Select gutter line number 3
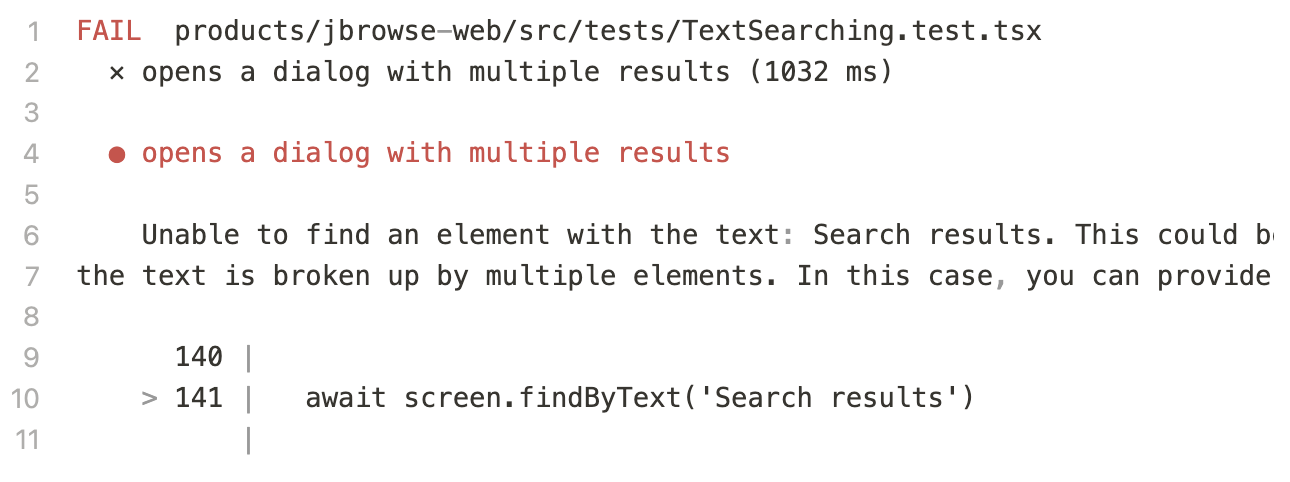The height and width of the screenshot is (482, 1290). tap(33, 113)
